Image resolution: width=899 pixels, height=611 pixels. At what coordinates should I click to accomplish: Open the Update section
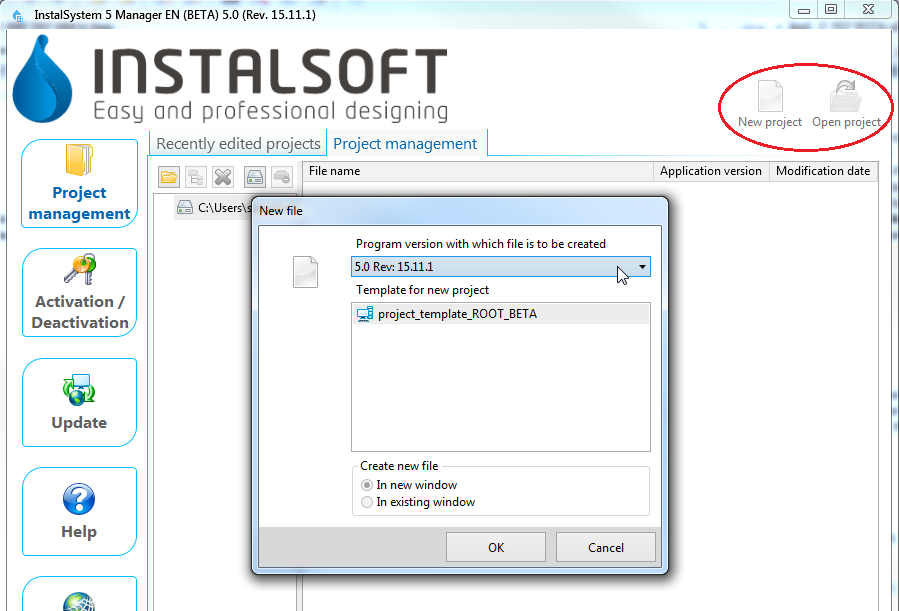pyautogui.click(x=79, y=402)
